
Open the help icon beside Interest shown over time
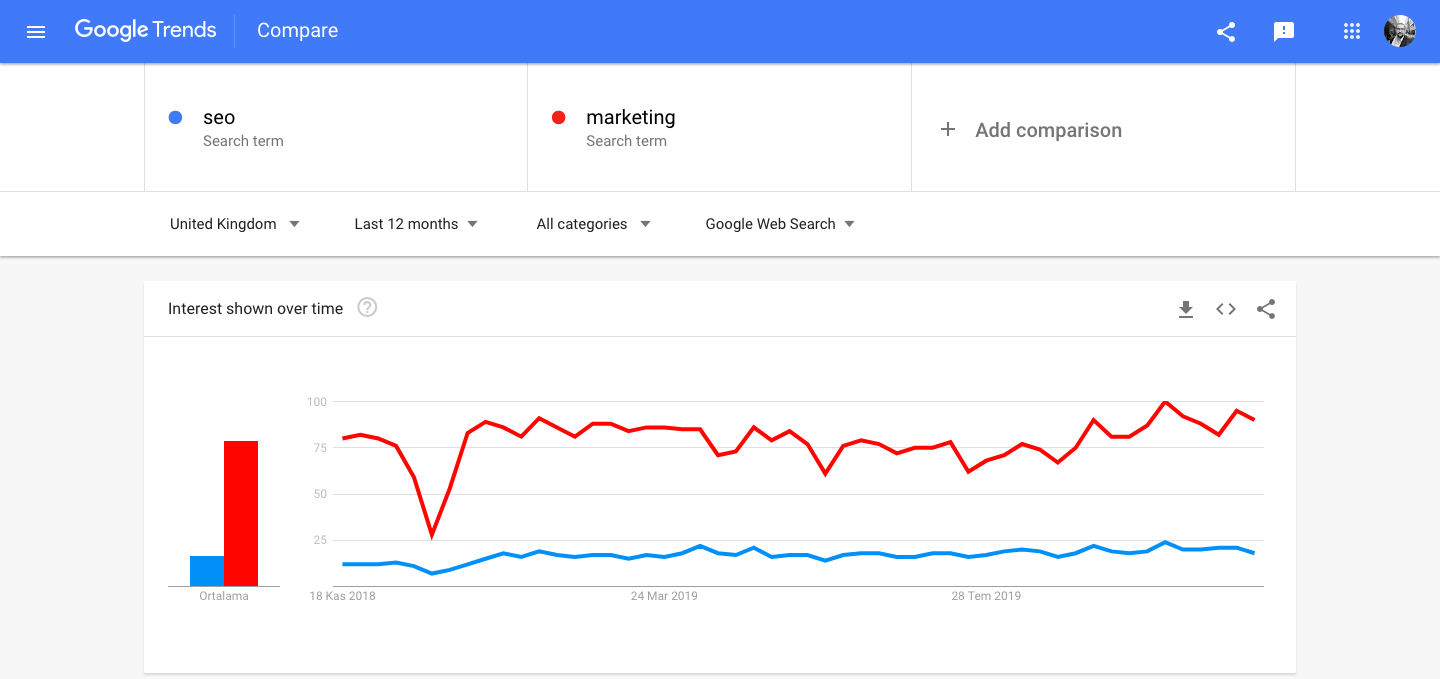pos(367,308)
